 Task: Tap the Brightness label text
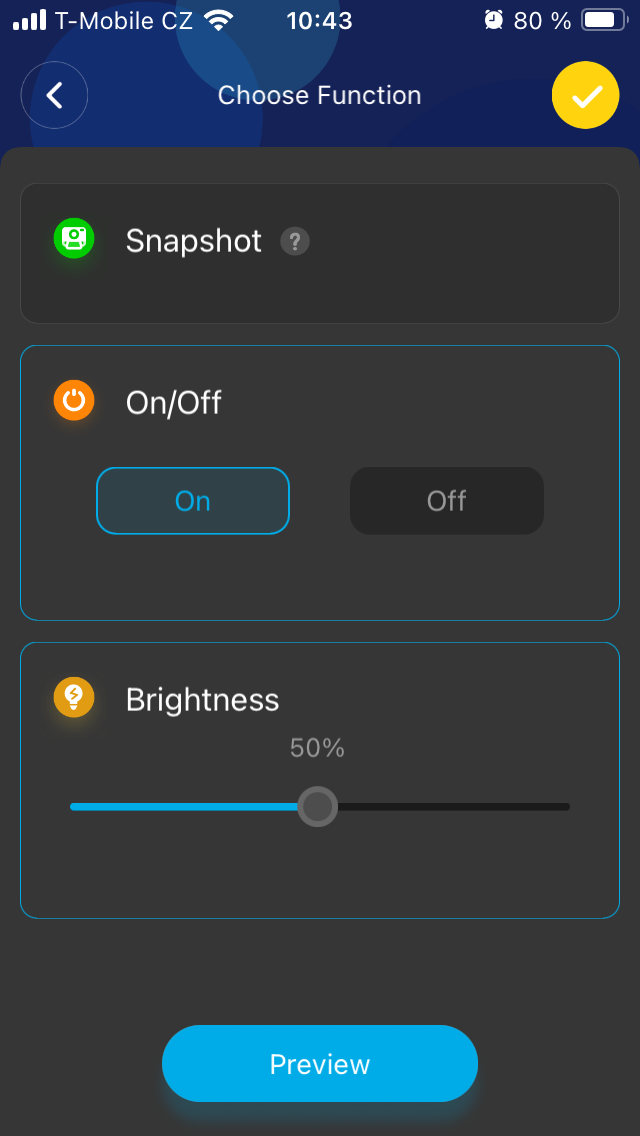(202, 699)
